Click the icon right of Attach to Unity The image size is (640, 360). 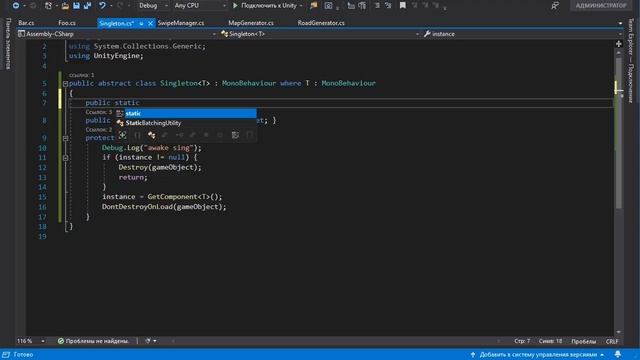313,6
